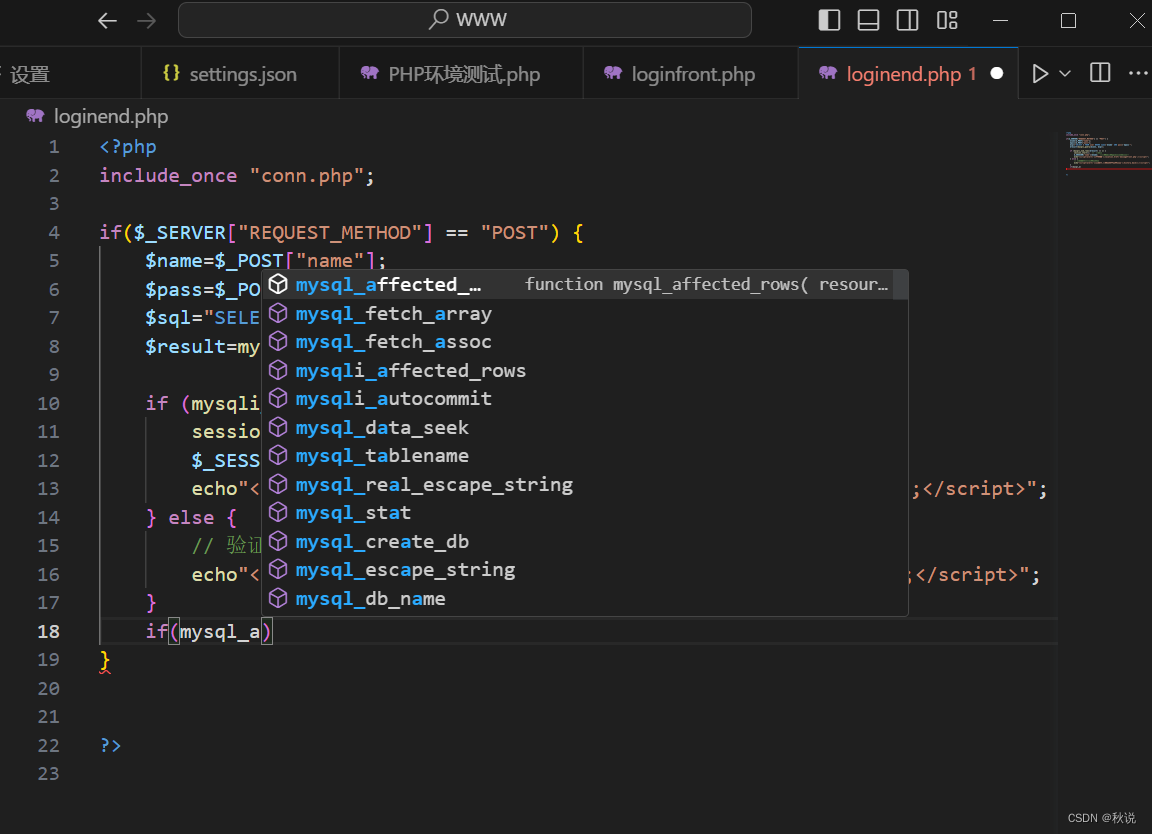Viewport: 1152px width, 834px height.
Task: Run the file with the play button
Action: pos(1039,73)
